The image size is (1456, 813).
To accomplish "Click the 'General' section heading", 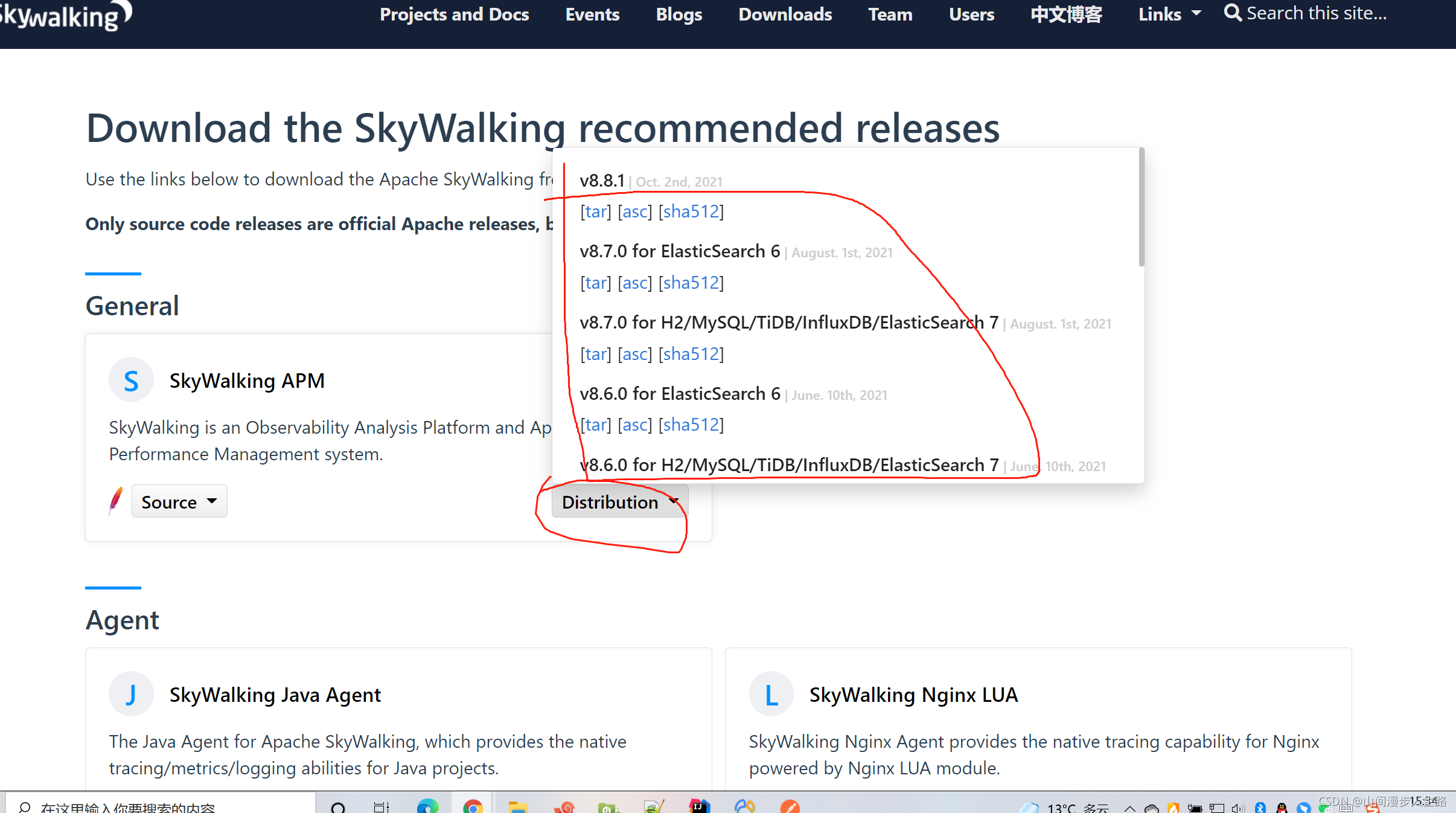I will [132, 306].
